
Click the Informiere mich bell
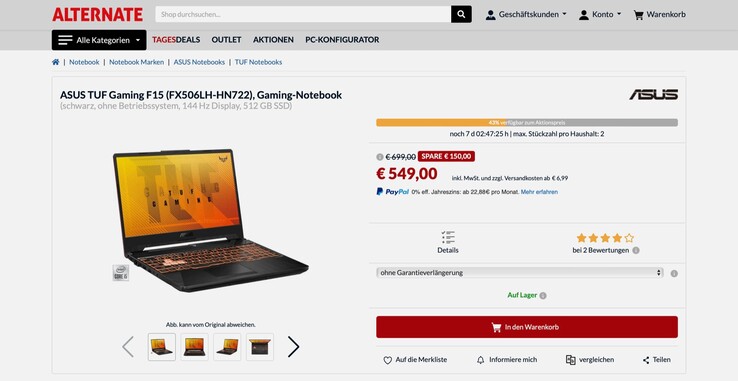point(481,360)
